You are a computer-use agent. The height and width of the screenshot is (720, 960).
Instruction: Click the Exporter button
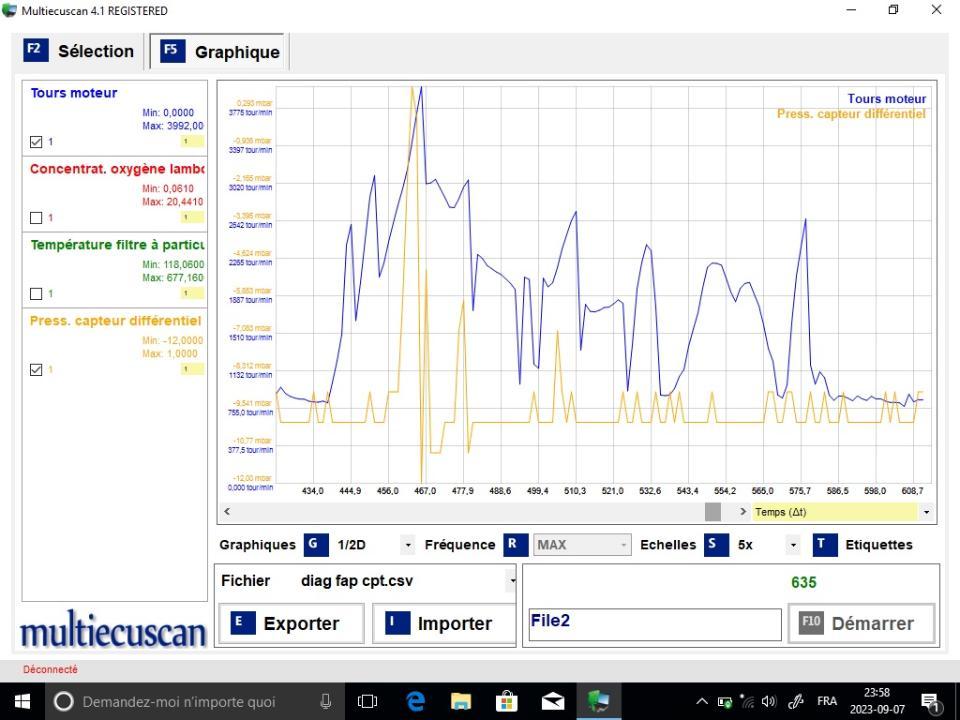coord(291,624)
